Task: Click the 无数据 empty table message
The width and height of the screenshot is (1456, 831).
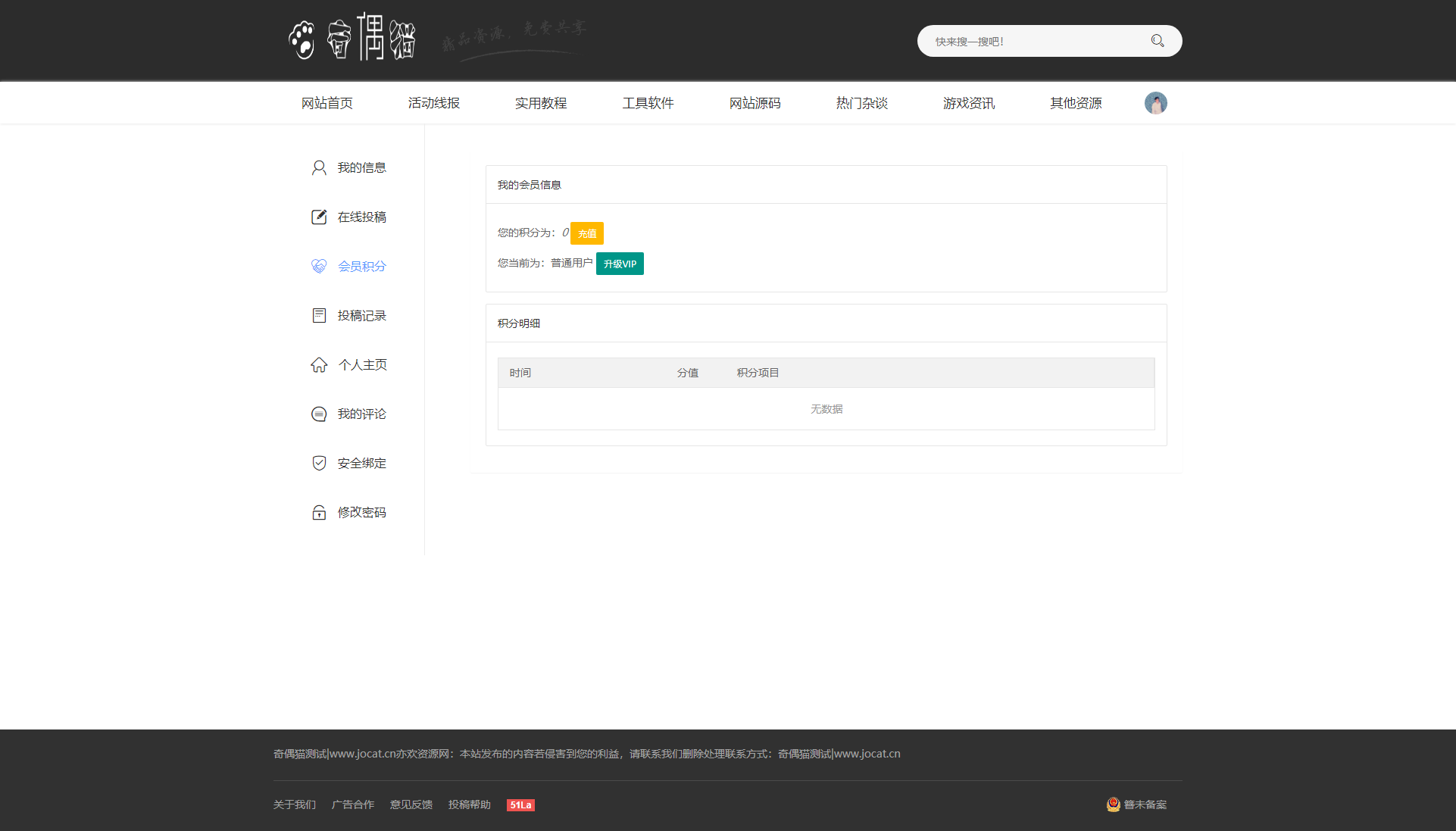Action: (x=826, y=409)
